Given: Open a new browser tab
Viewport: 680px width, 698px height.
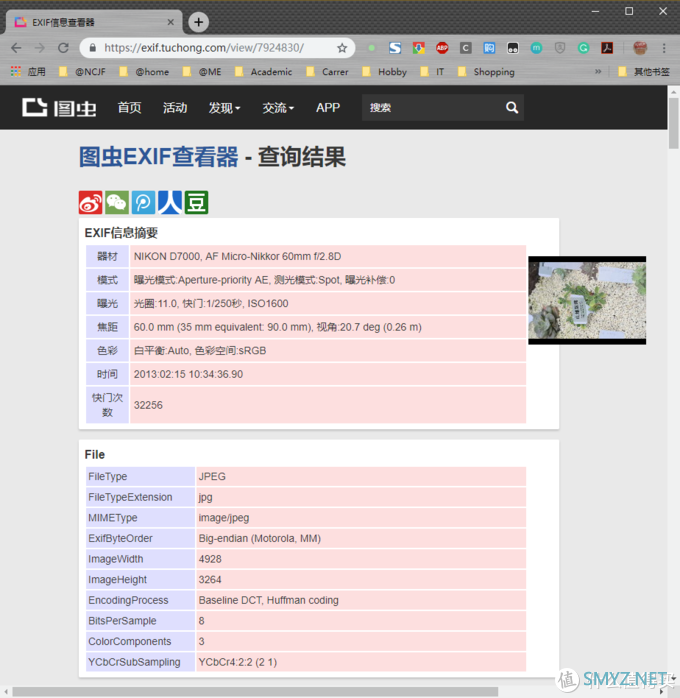Looking at the screenshot, I should (198, 22).
